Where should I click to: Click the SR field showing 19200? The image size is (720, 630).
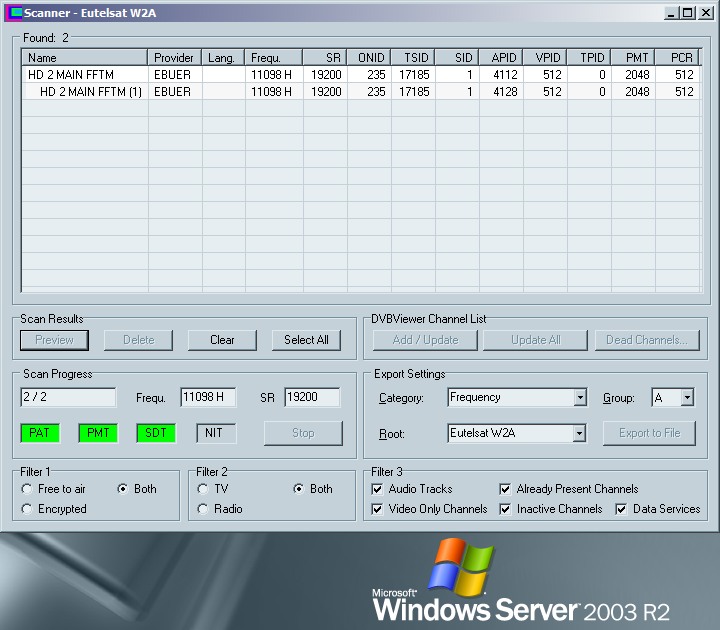tap(312, 397)
